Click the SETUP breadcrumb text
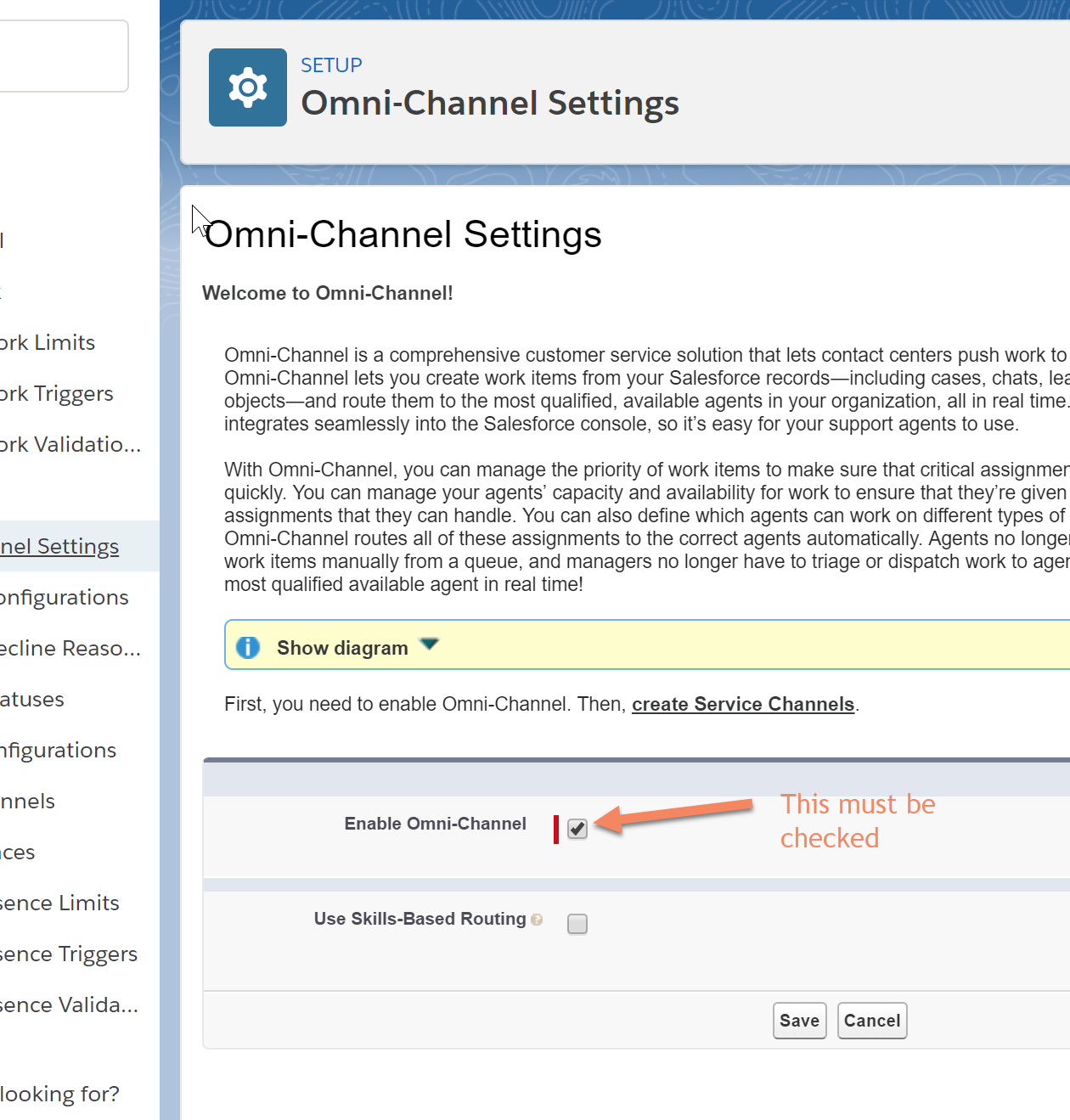The image size is (1070, 1120). [331, 65]
